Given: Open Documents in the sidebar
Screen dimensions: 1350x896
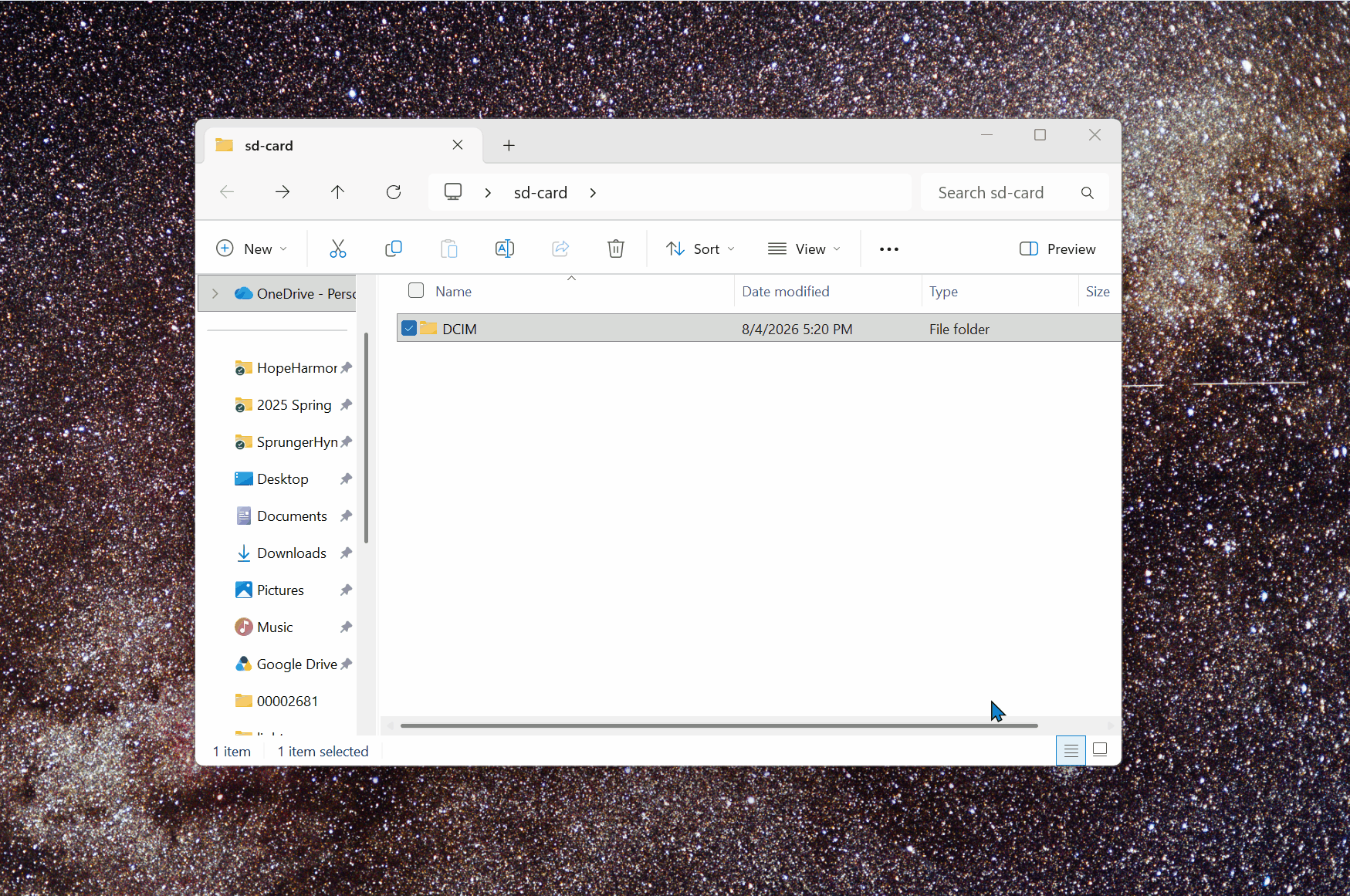Looking at the screenshot, I should pos(292,516).
